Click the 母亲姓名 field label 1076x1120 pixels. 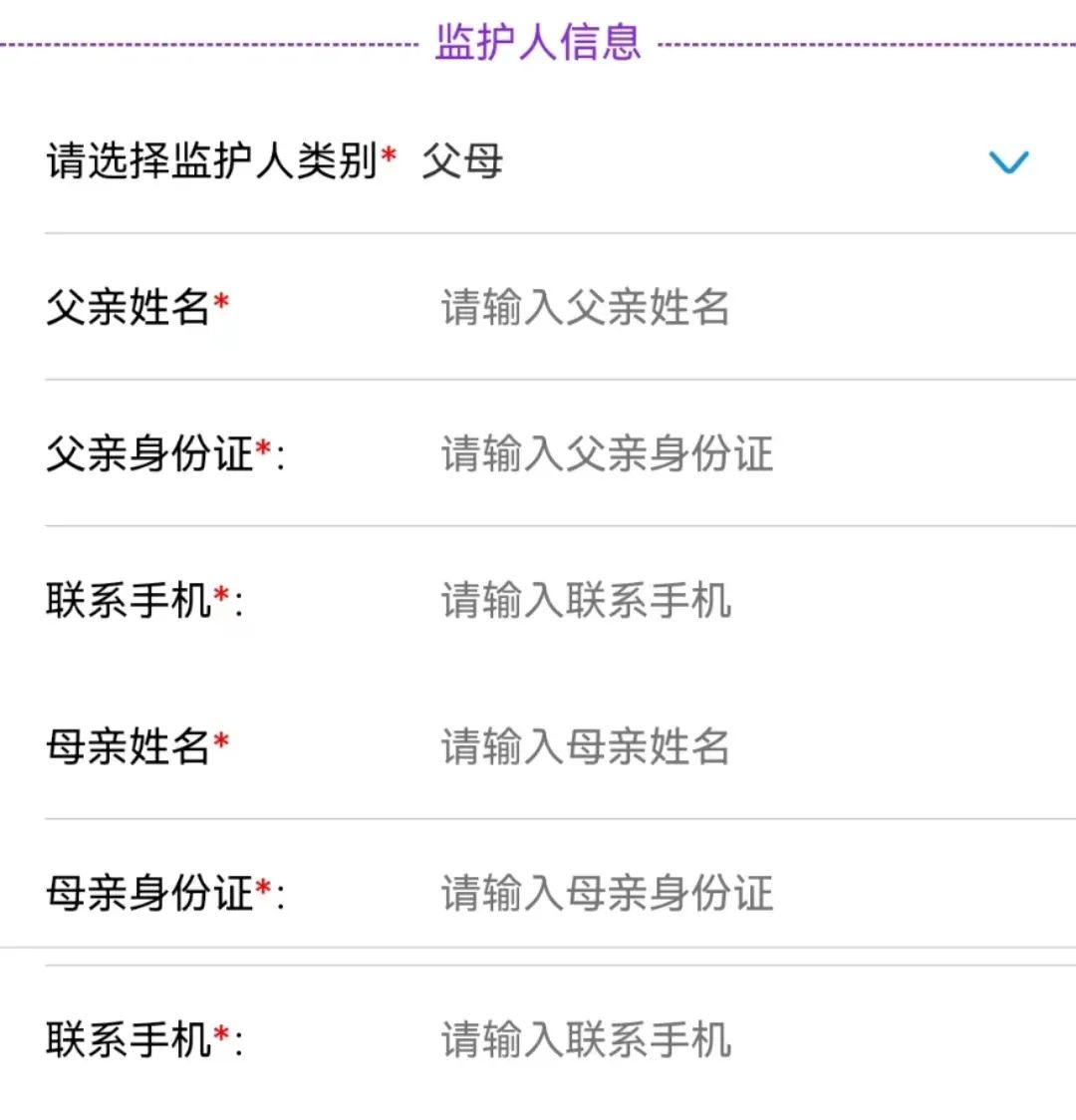coord(128,747)
